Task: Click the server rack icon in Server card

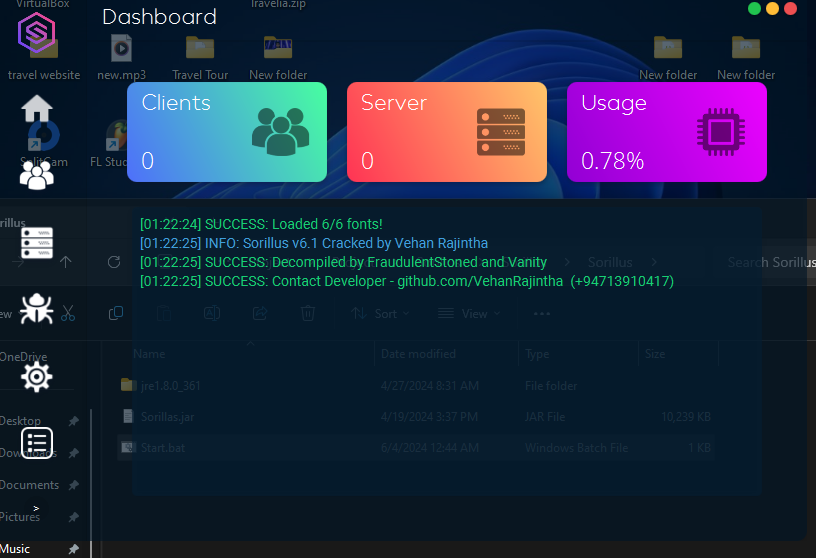Action: pyautogui.click(x=501, y=132)
